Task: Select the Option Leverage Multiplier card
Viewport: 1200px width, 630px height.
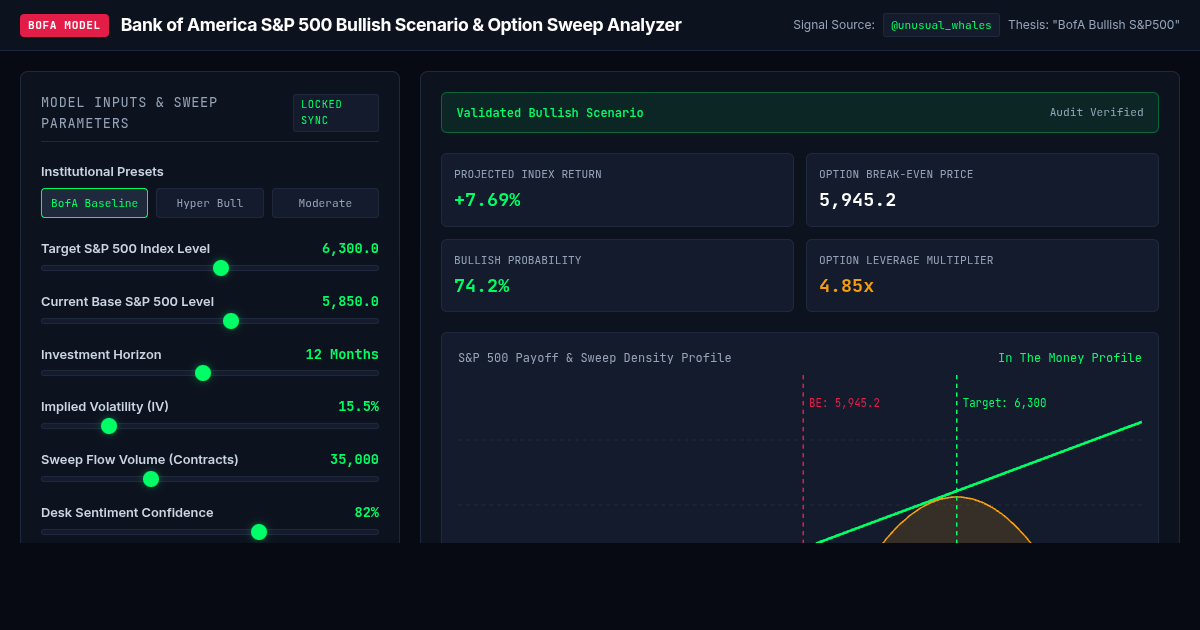Action: (982, 276)
